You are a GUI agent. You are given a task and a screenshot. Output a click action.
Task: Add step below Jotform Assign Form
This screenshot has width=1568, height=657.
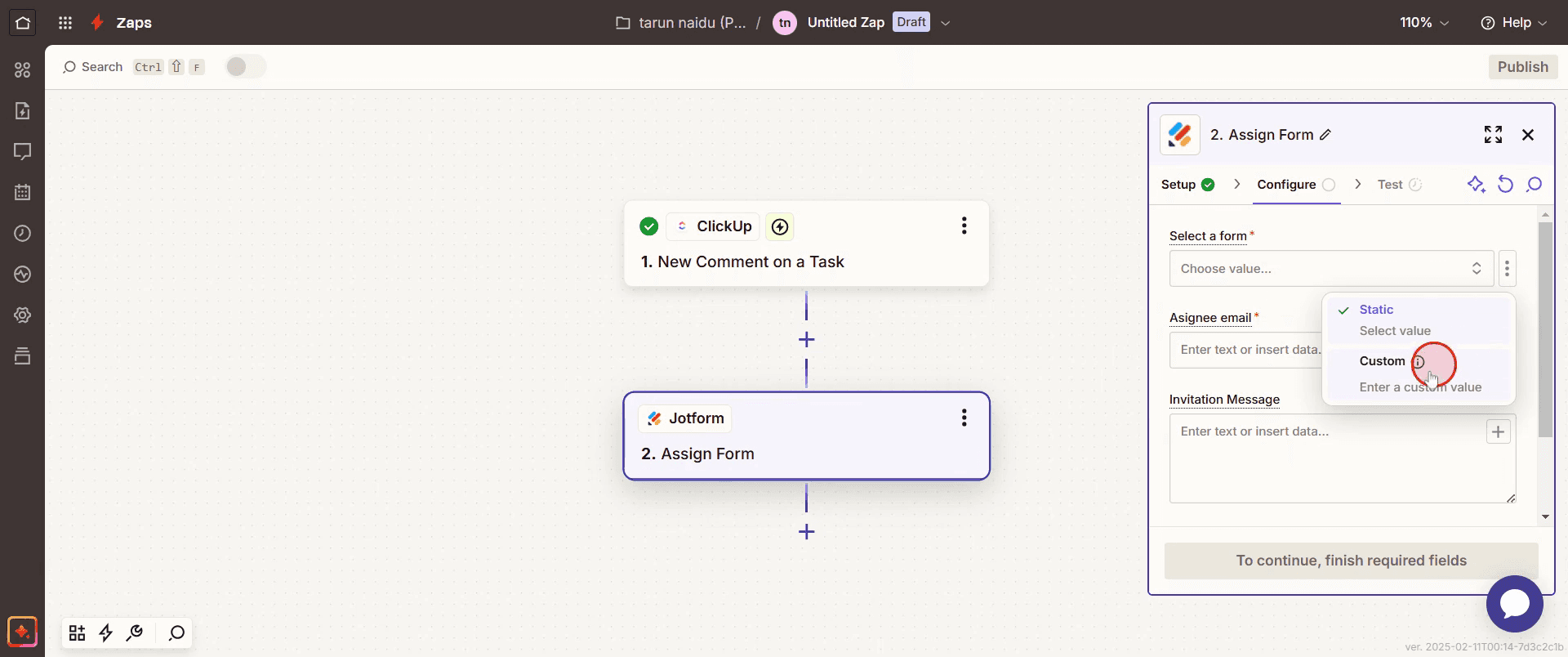(x=806, y=532)
